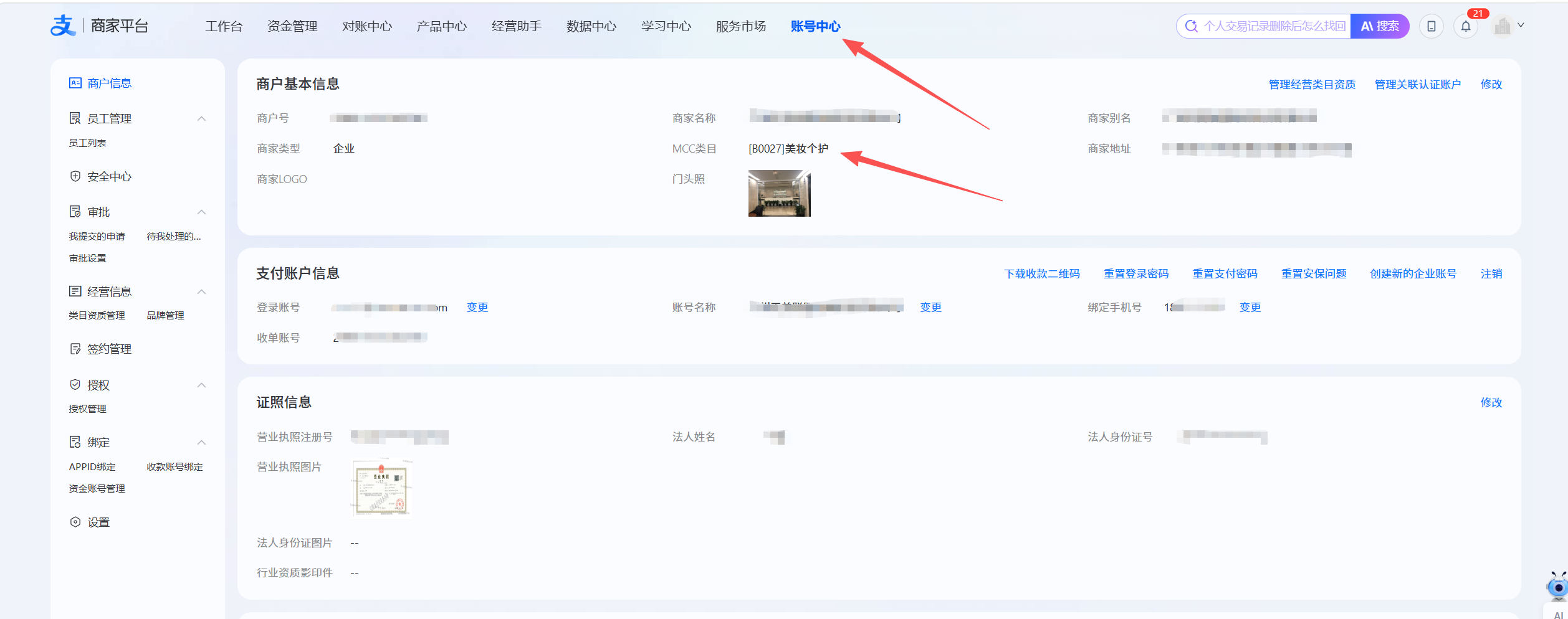This screenshot has height=619, width=1568.
Task: Switch to the 资金管理 tab
Action: pyautogui.click(x=292, y=26)
